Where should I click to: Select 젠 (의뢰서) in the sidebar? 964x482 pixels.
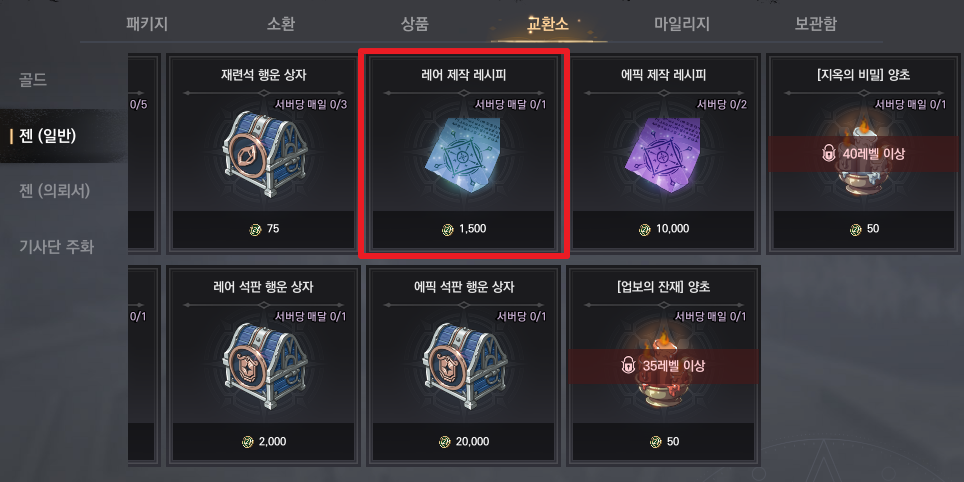[54, 191]
